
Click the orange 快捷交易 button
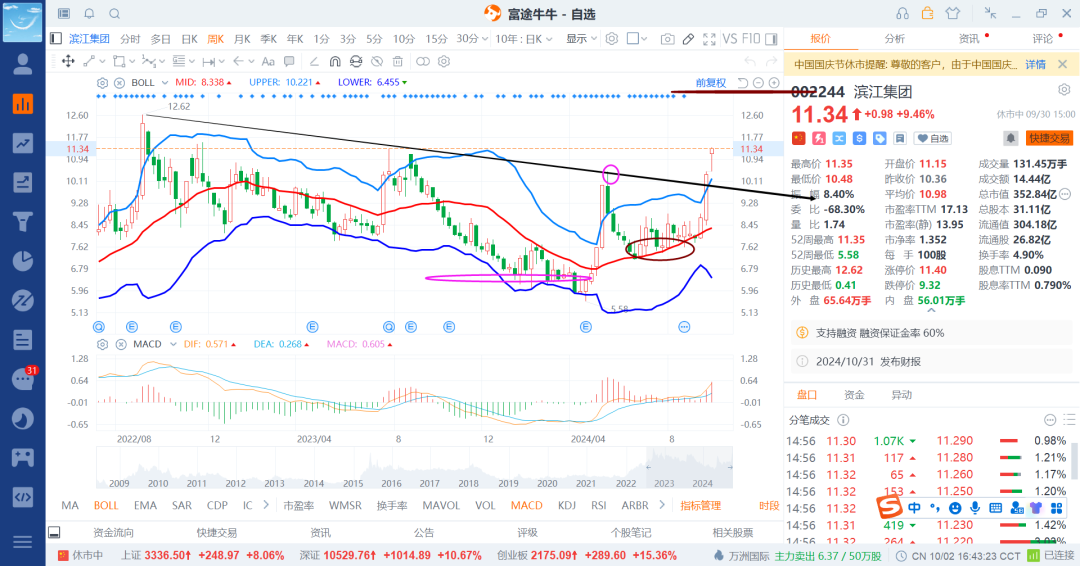point(1049,138)
